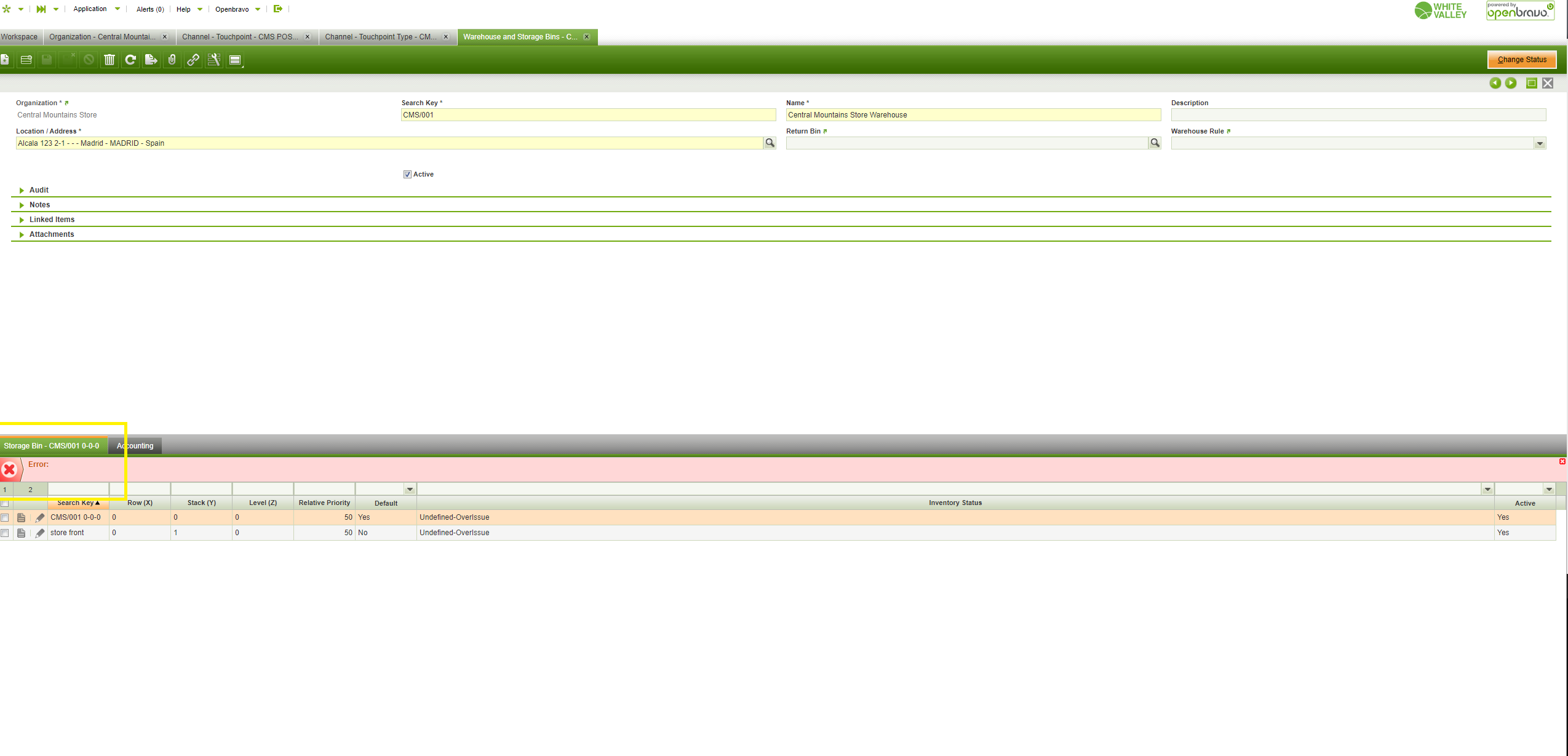Viewport: 1568px width, 756px height.
Task: Go to next record with arrow
Action: coord(1511,83)
